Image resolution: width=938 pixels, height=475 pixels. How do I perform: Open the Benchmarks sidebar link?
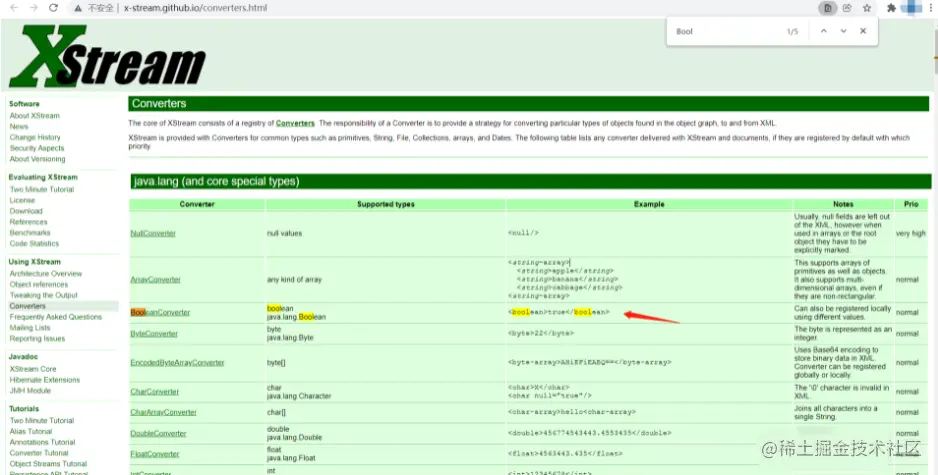click(30, 232)
